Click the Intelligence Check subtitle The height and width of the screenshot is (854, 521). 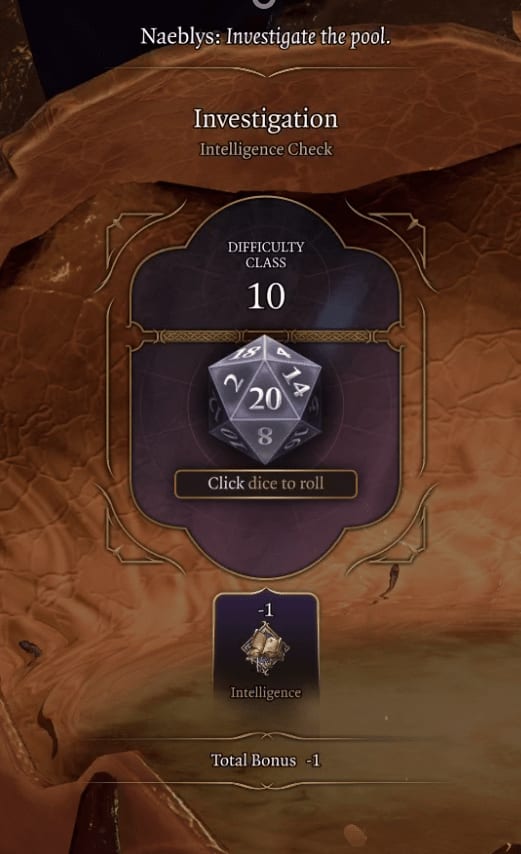tap(266, 149)
